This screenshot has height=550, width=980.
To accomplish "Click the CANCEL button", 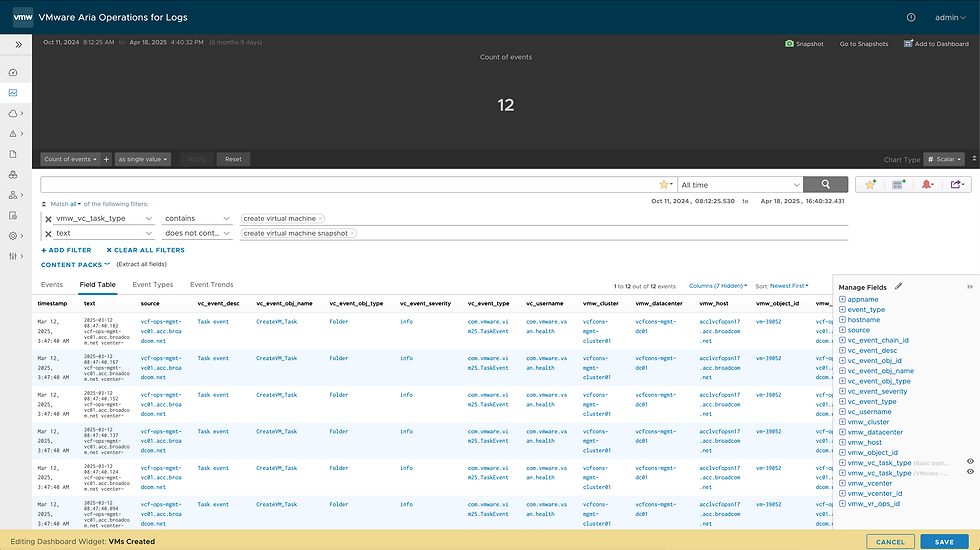I will pyautogui.click(x=890, y=542).
